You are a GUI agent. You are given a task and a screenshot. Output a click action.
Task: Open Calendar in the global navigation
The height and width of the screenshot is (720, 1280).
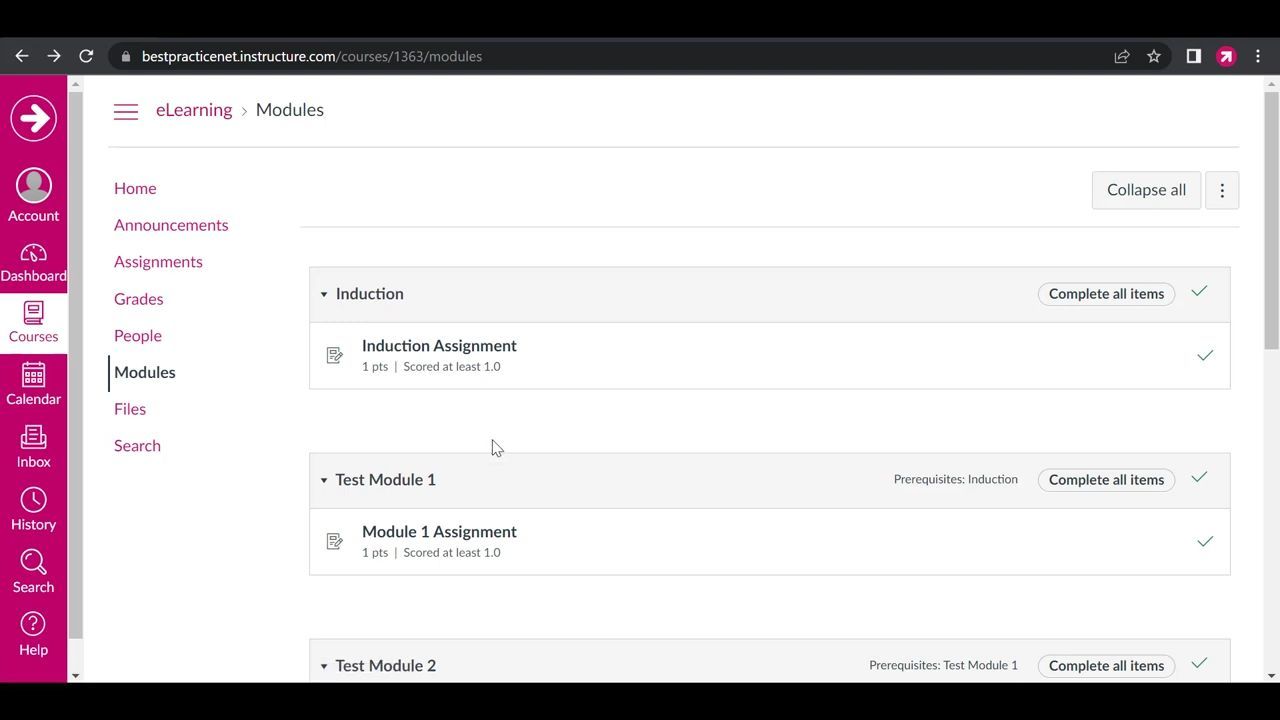point(33,375)
